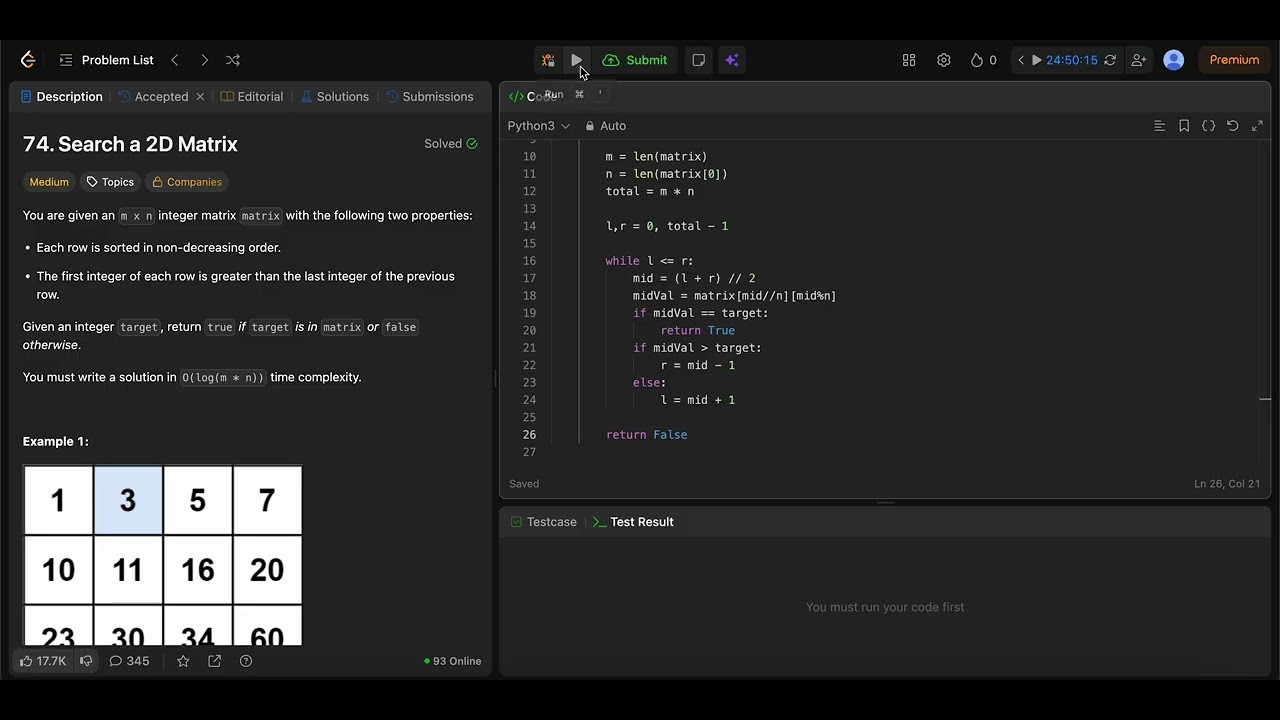Toggle the Auto lock setting
The image size is (1280, 720).
pos(605,126)
